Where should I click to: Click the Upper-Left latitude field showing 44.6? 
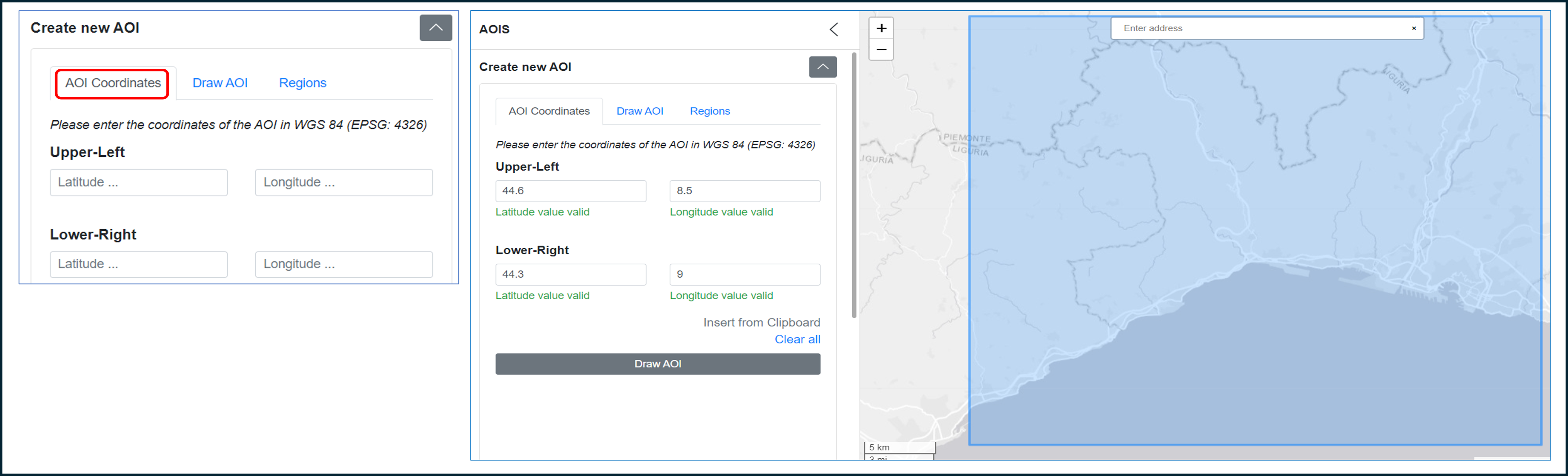pyautogui.click(x=570, y=191)
